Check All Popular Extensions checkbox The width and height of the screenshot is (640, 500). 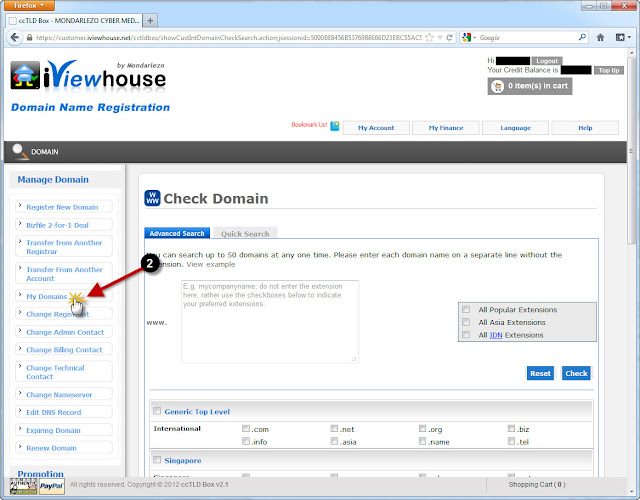click(x=466, y=309)
